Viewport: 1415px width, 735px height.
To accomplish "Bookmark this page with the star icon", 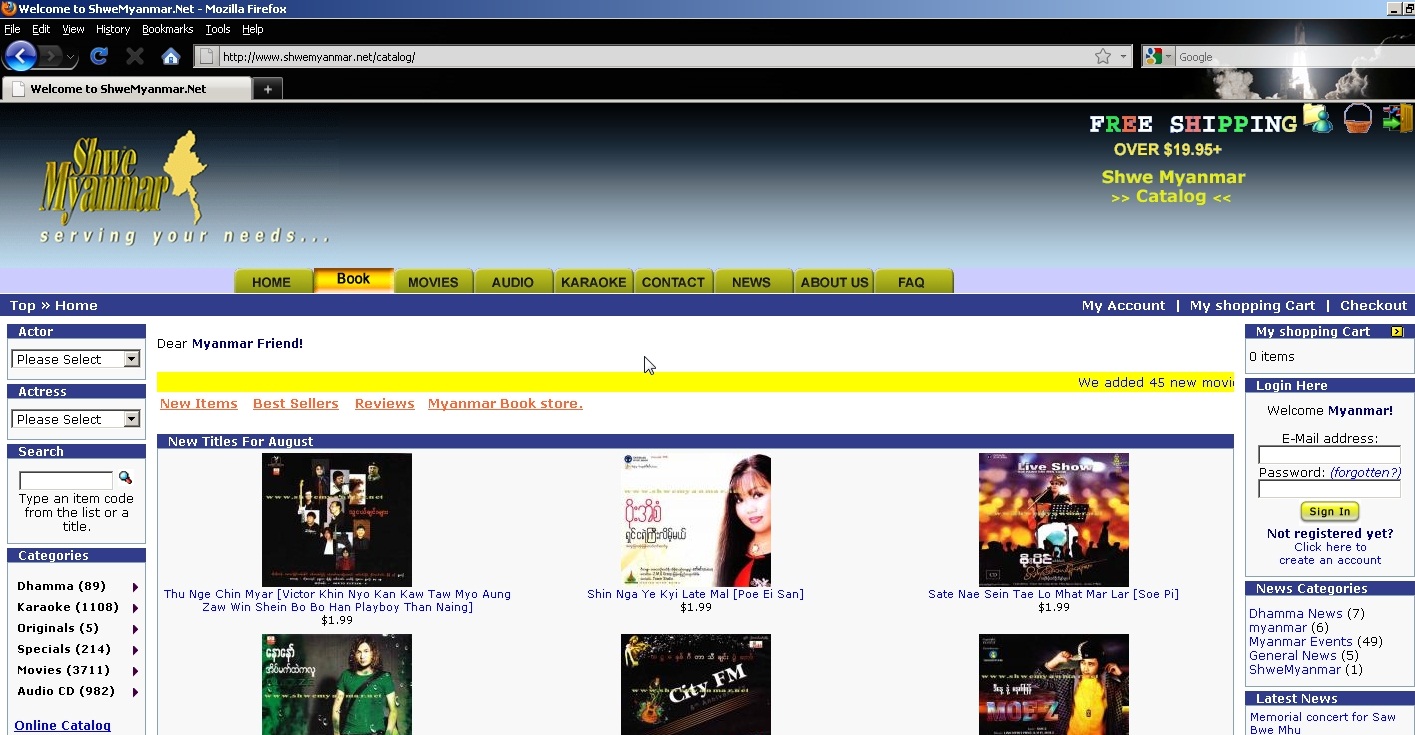I will 1103,57.
